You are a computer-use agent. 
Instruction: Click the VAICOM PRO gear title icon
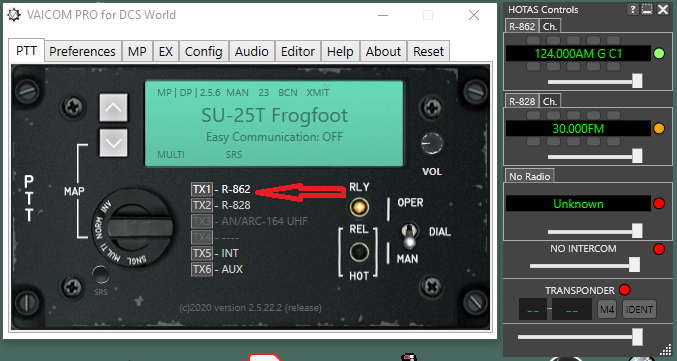click(14, 15)
